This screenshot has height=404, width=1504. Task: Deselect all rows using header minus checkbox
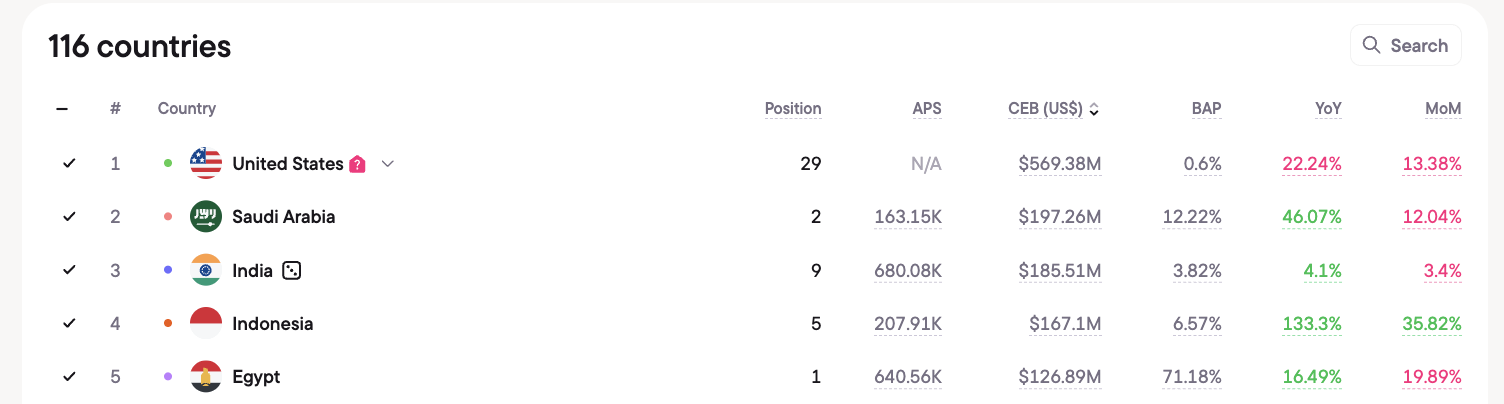pos(62,108)
